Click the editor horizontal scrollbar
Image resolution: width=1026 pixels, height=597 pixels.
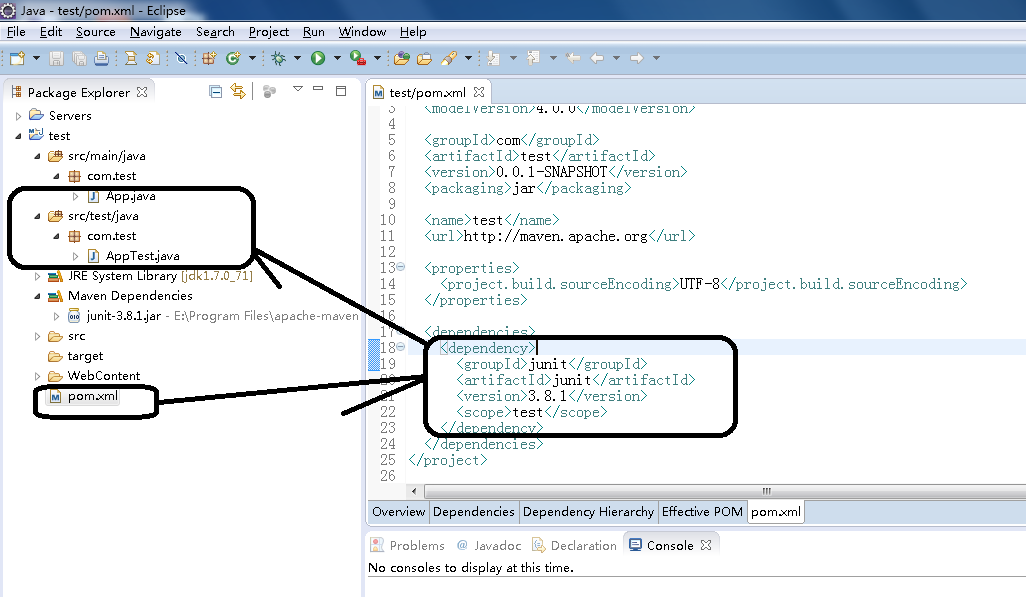pyautogui.click(x=725, y=491)
